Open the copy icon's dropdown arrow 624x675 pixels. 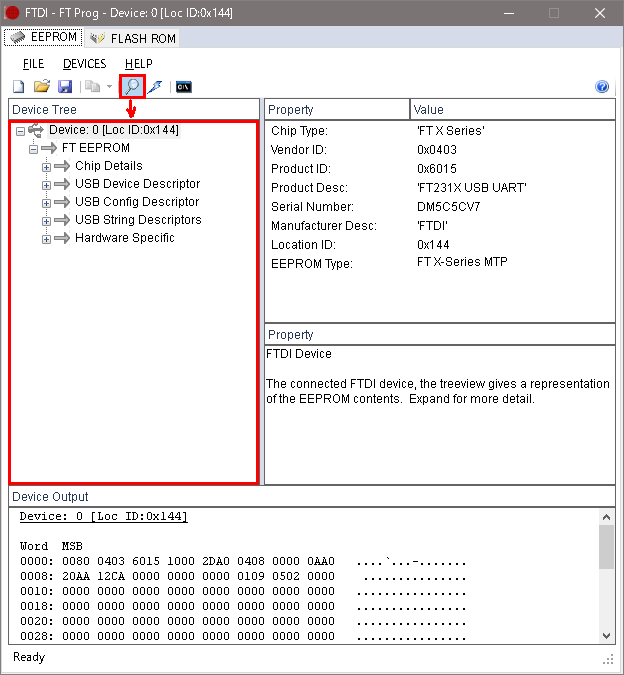[109, 87]
